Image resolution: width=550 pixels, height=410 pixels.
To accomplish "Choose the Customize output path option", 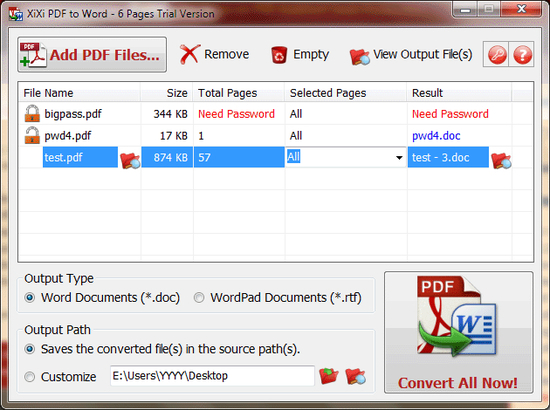I will tap(60, 377).
